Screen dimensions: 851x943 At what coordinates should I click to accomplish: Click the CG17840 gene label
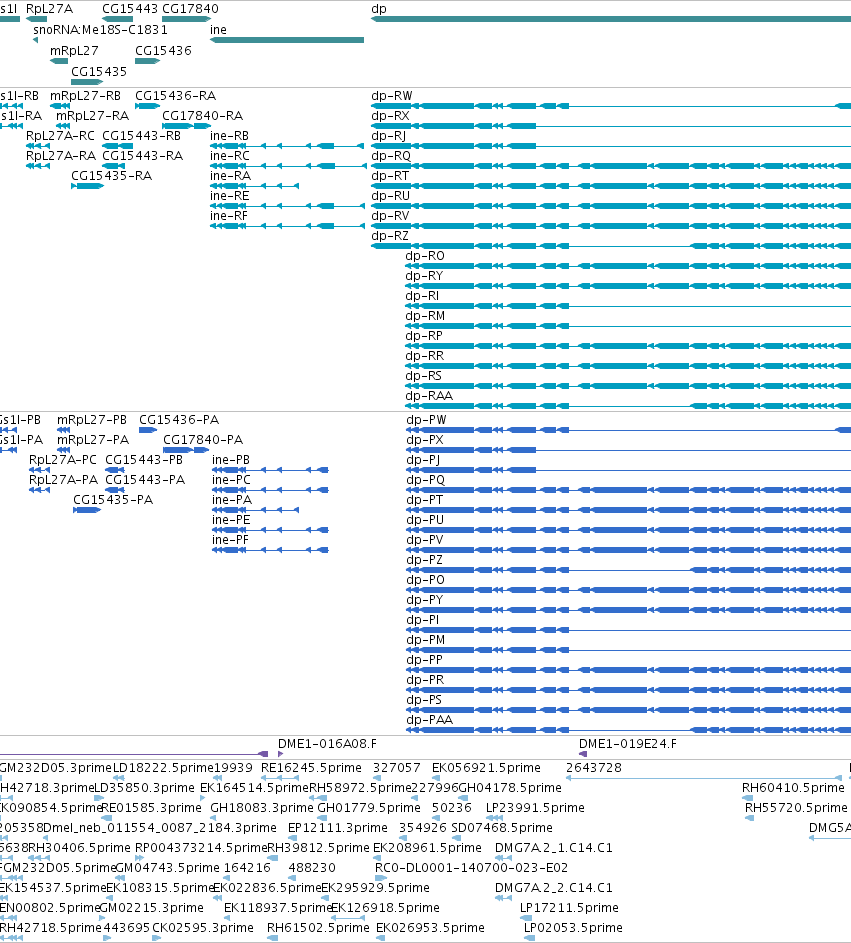(190, 9)
